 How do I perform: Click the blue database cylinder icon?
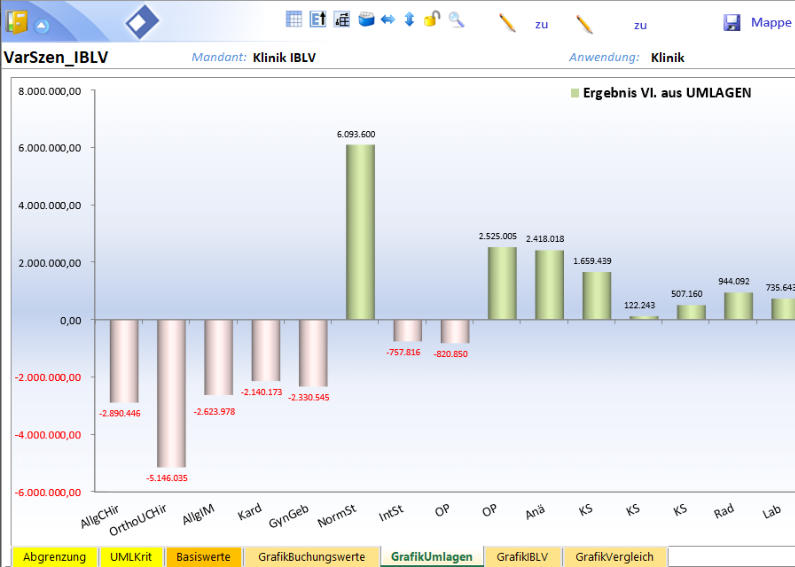click(366, 19)
